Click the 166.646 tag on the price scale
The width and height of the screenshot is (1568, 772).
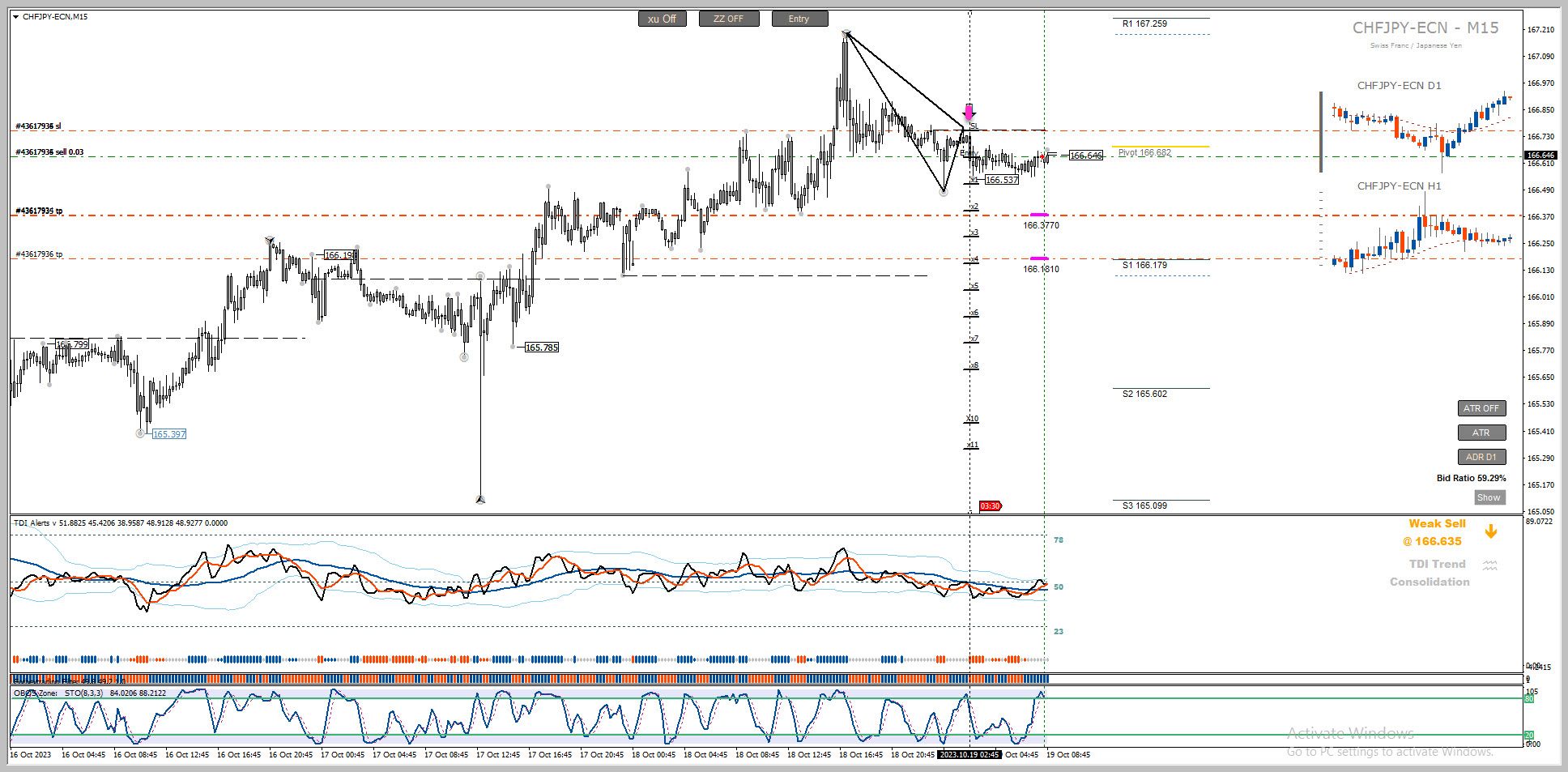click(1540, 155)
